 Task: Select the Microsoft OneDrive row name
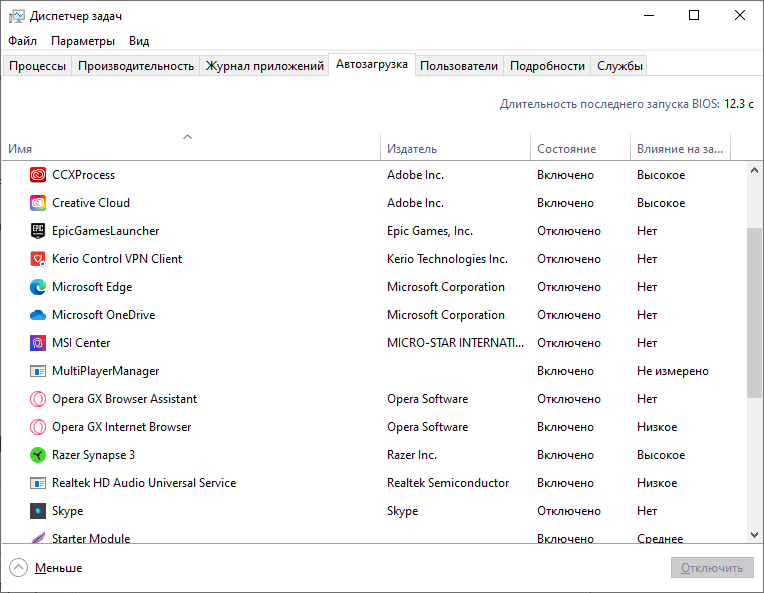click(103, 315)
